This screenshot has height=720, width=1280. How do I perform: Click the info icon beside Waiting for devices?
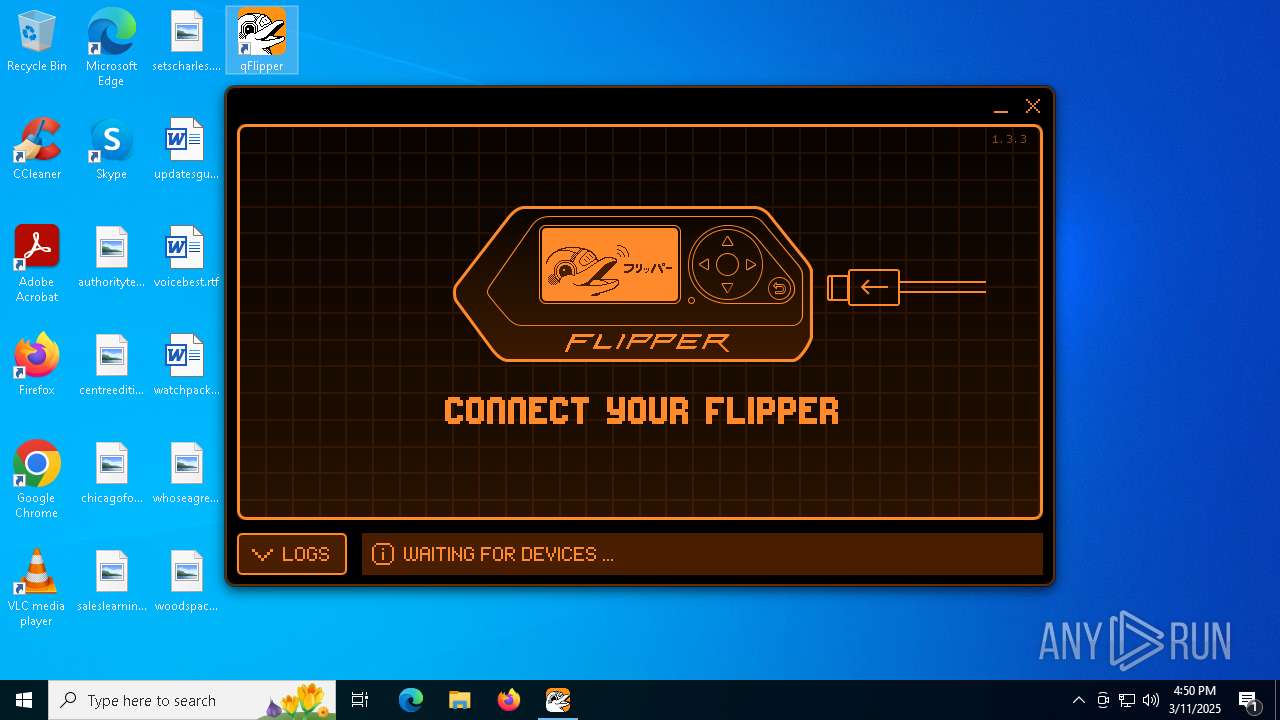tap(383, 554)
